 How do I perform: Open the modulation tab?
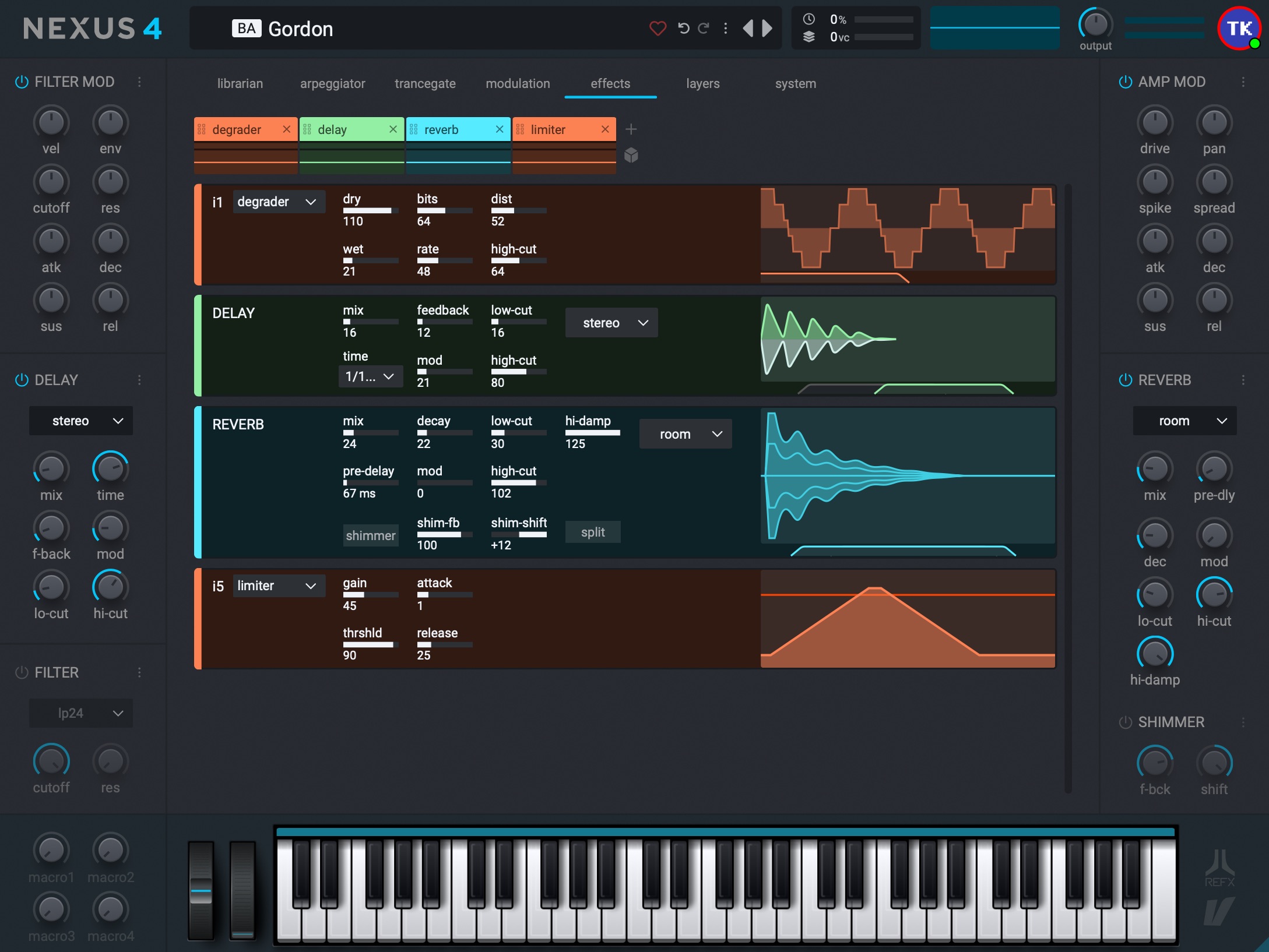518,83
